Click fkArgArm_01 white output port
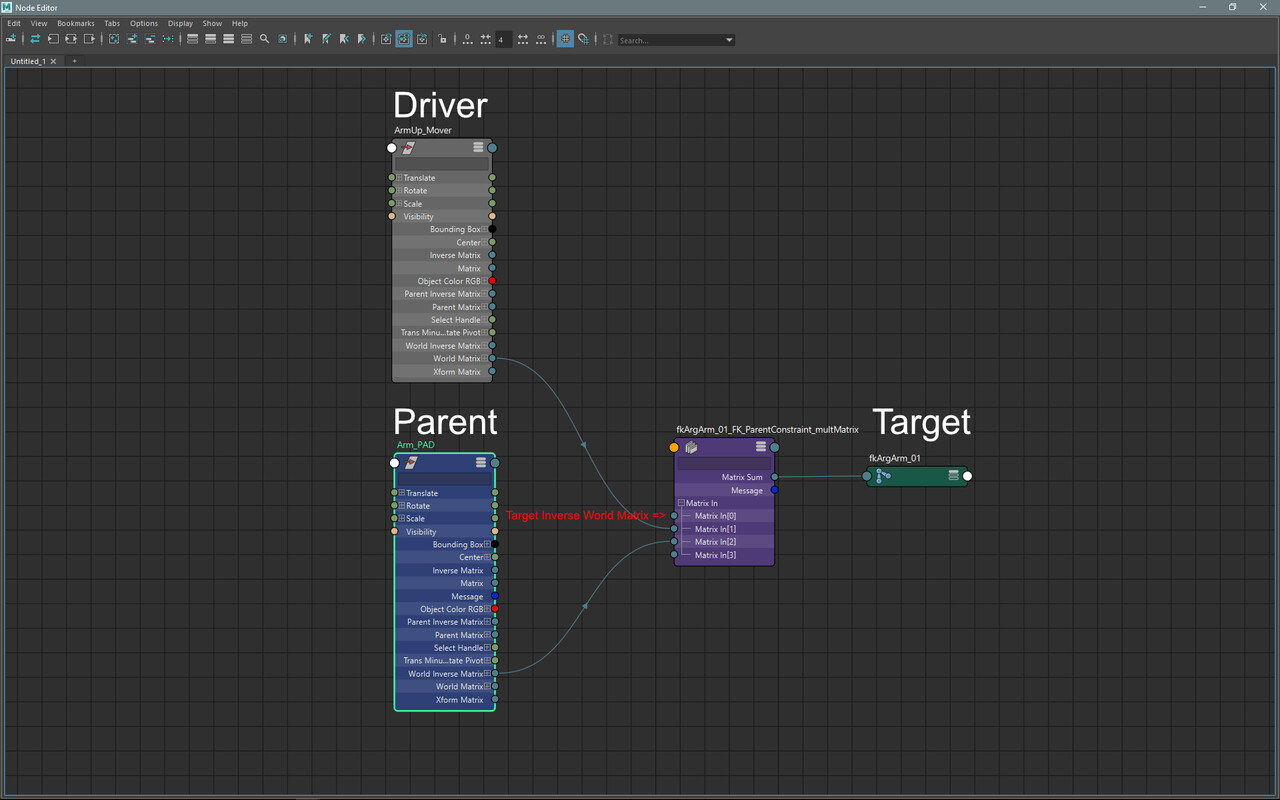1280x800 pixels. [x=967, y=476]
